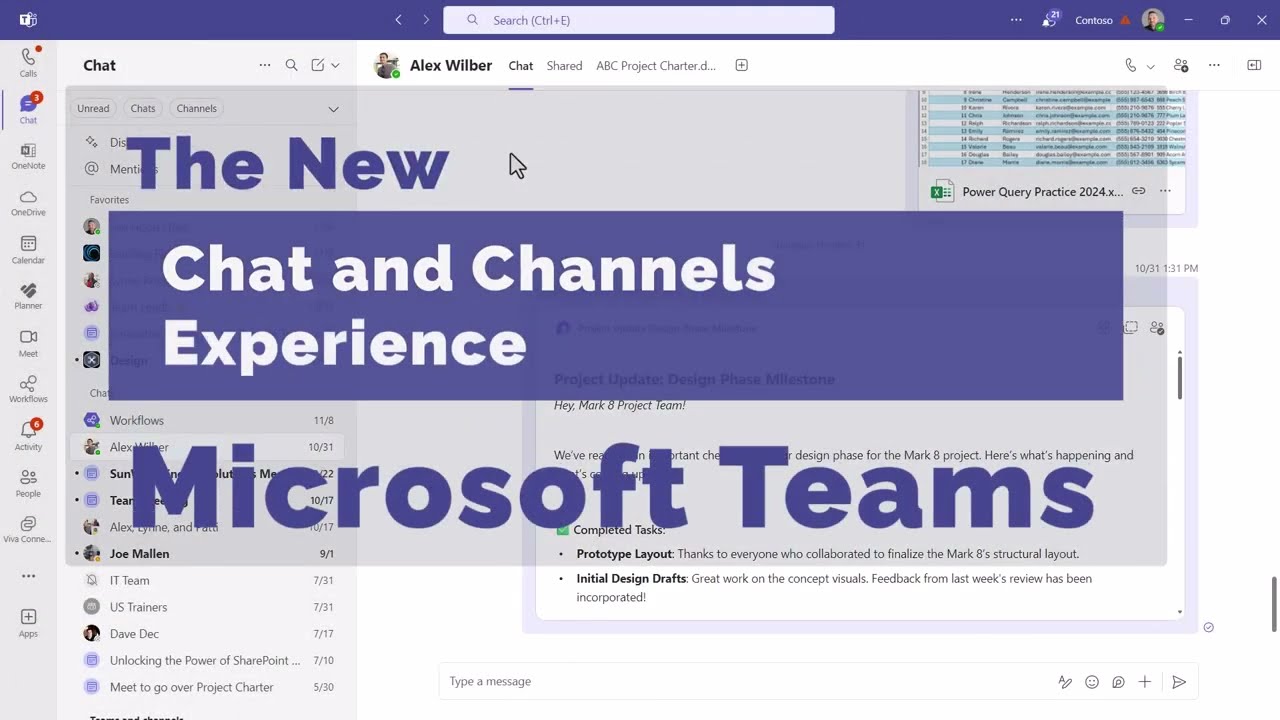Start a new chat compose icon

(318, 65)
